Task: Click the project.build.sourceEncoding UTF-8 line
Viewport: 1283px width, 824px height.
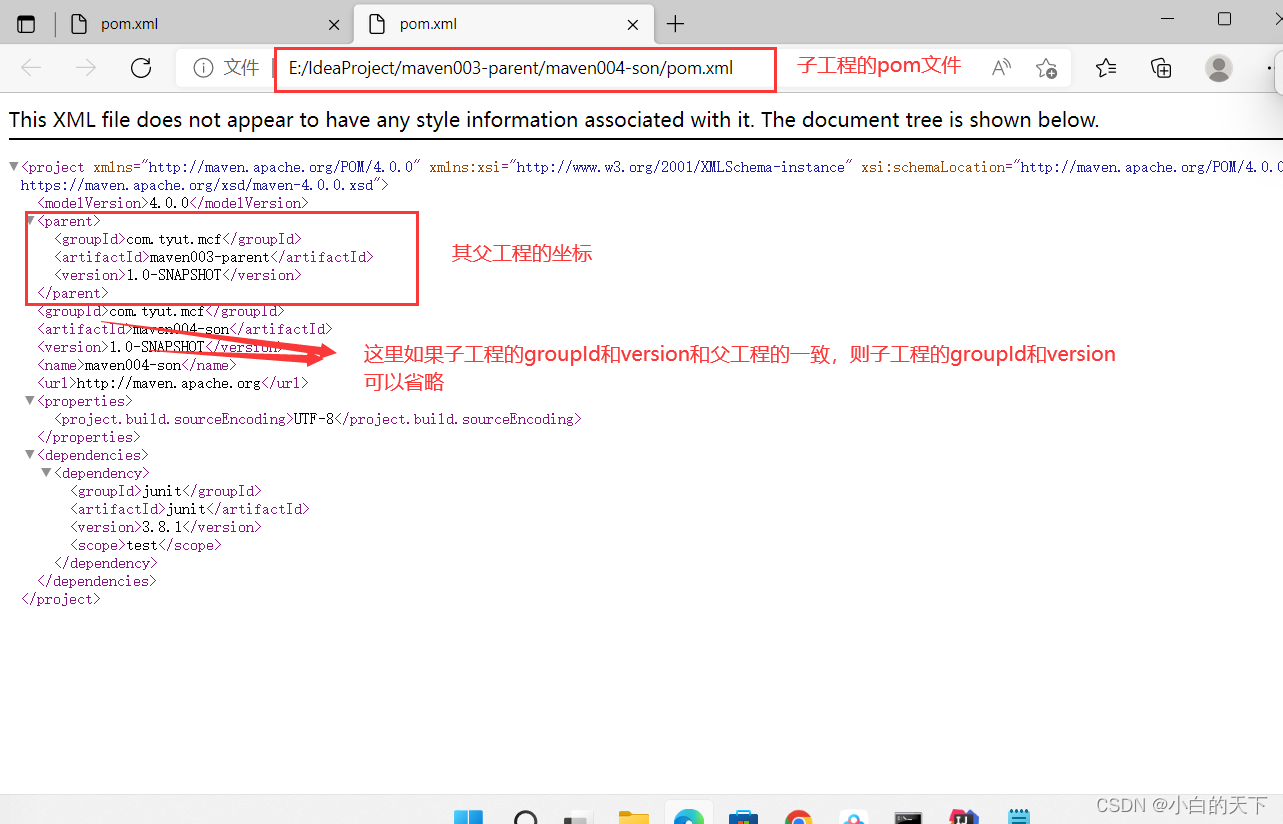Action: point(317,419)
